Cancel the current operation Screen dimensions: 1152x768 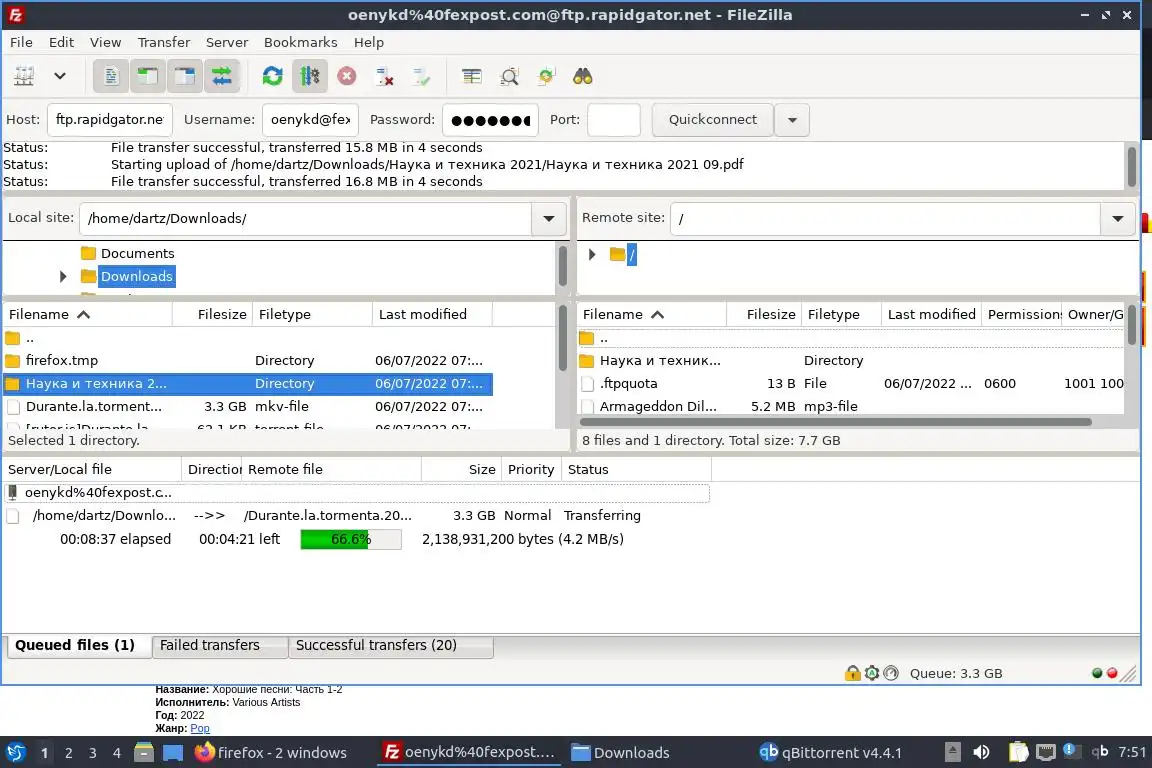pos(347,76)
